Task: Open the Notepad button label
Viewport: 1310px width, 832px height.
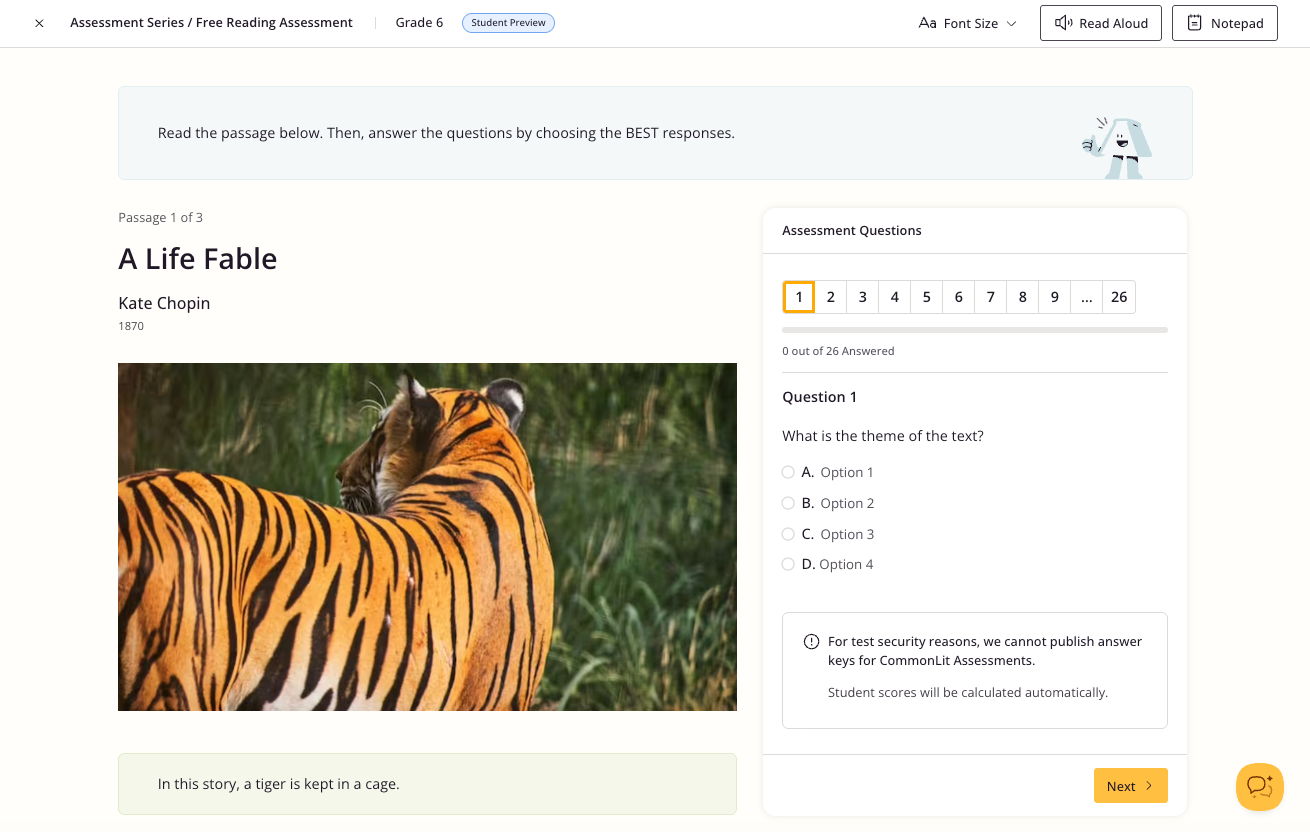Action: [1237, 23]
